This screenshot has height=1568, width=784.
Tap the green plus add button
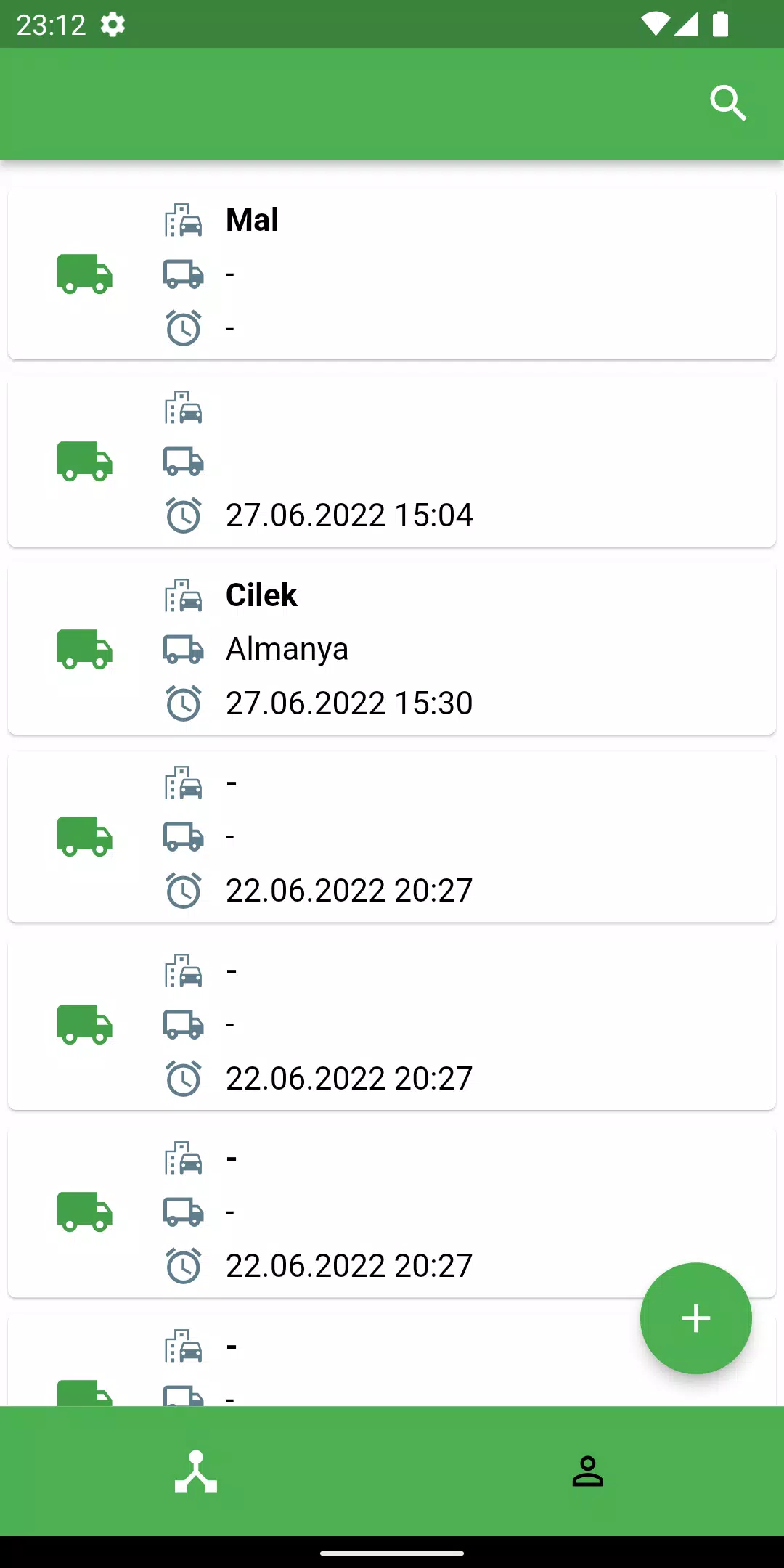pos(695,1318)
